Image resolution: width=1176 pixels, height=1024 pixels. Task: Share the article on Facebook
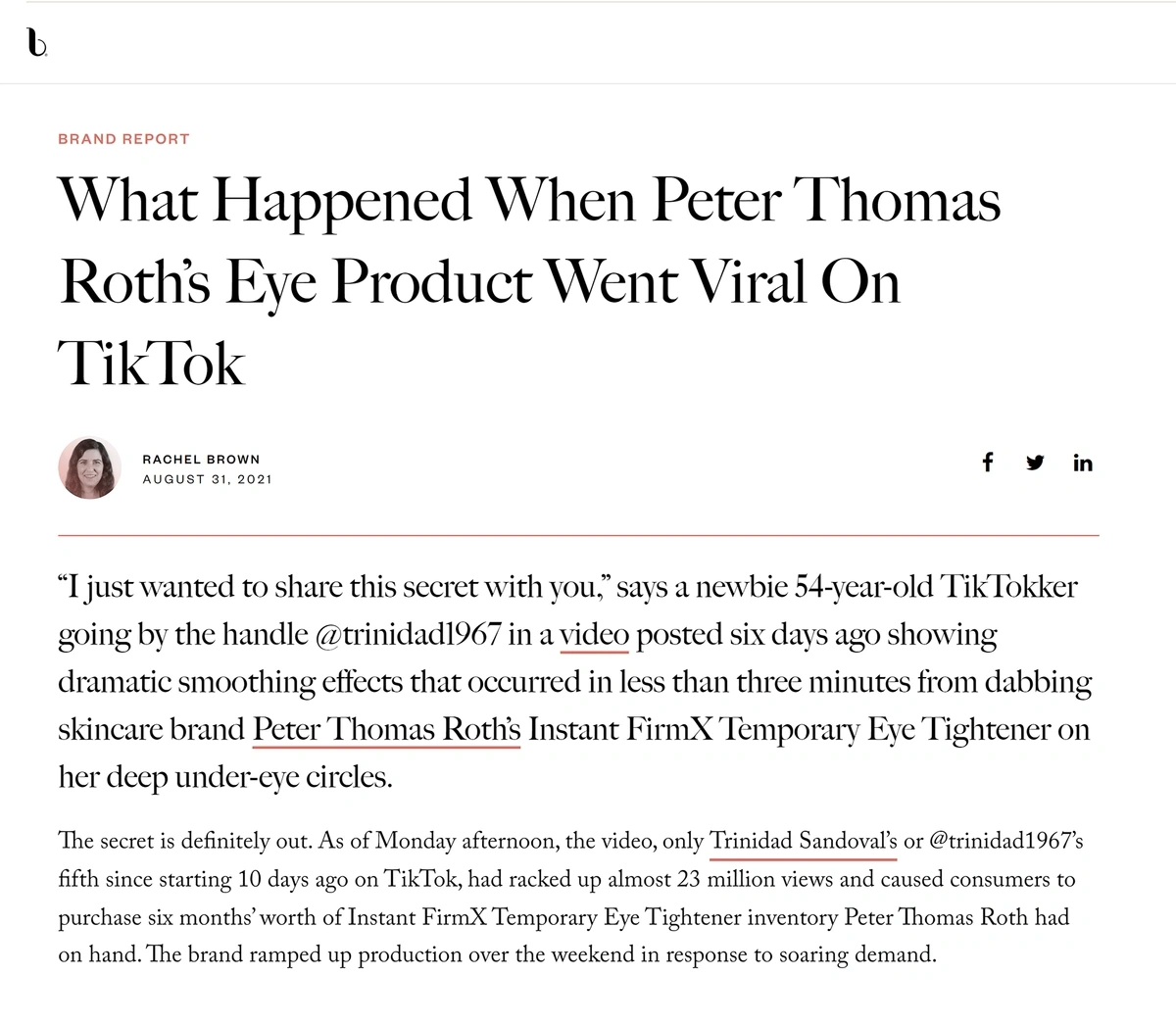(x=988, y=462)
